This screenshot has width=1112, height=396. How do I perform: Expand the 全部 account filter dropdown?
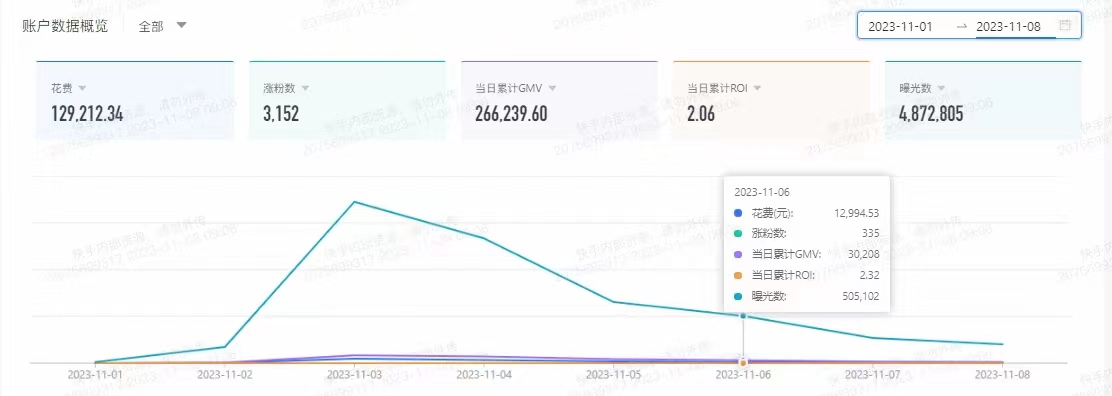coord(162,26)
